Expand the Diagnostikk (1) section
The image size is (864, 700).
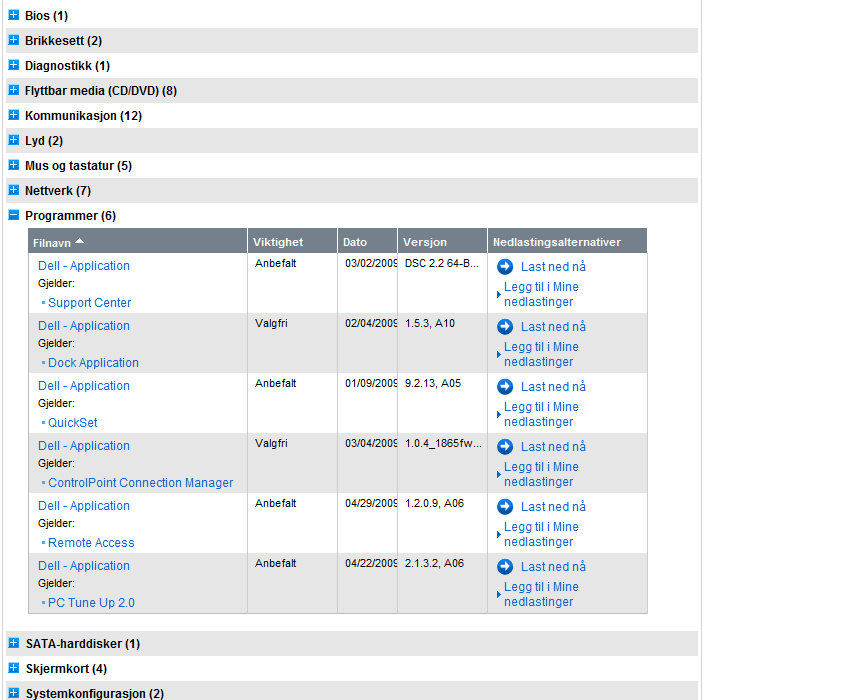tap(14, 65)
